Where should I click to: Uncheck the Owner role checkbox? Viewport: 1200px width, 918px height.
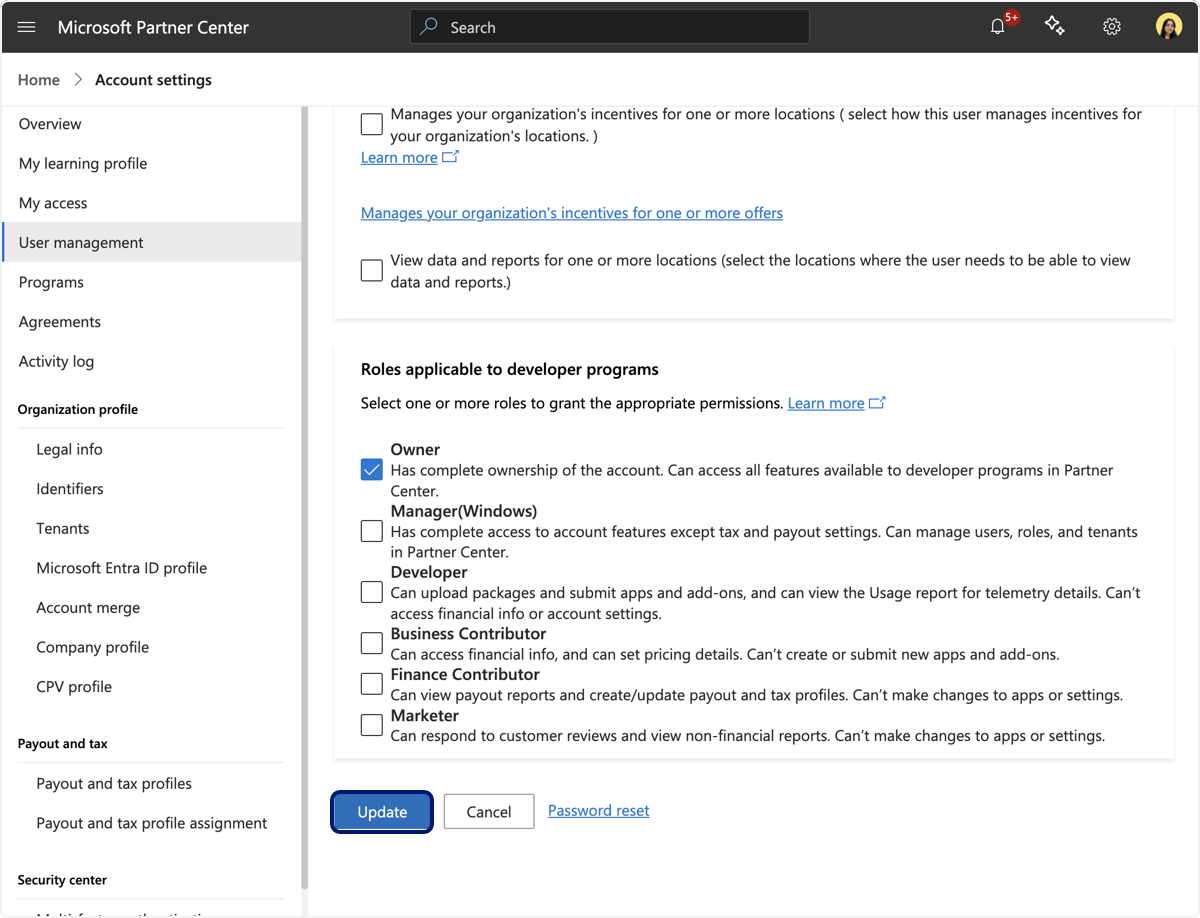372,470
